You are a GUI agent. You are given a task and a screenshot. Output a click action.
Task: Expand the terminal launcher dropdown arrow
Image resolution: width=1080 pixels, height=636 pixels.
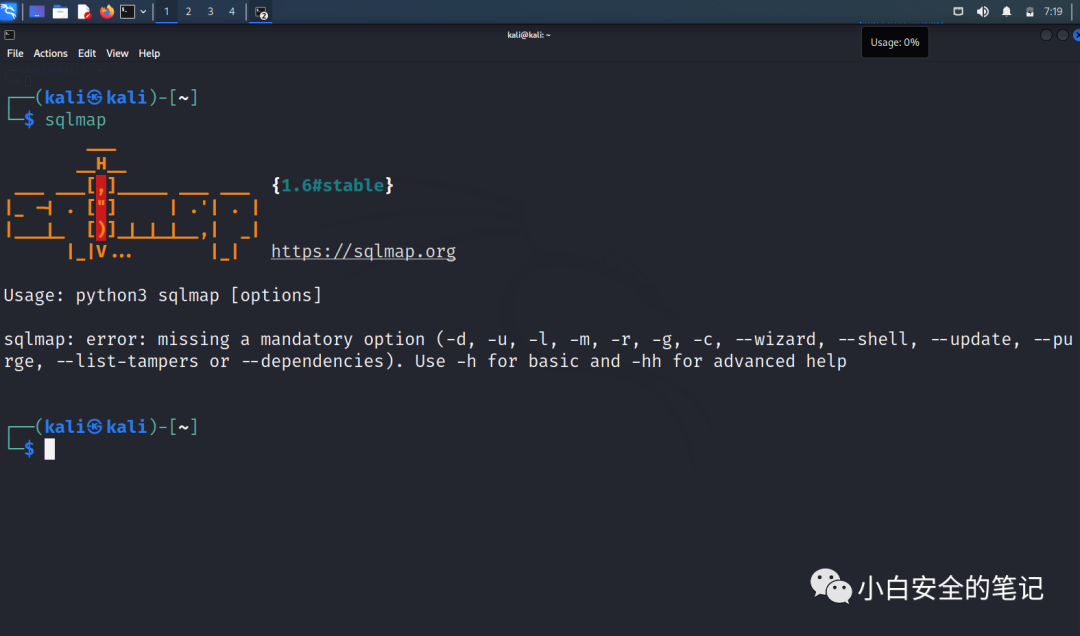point(143,12)
